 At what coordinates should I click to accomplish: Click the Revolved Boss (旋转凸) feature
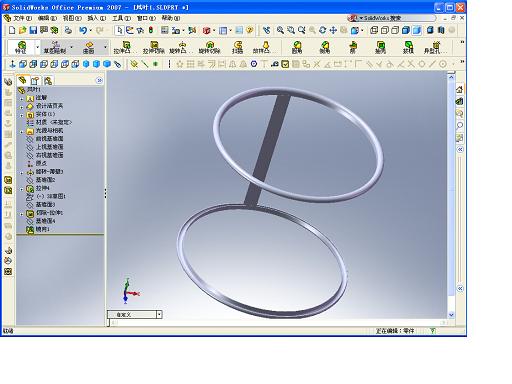pyautogui.click(x=181, y=47)
